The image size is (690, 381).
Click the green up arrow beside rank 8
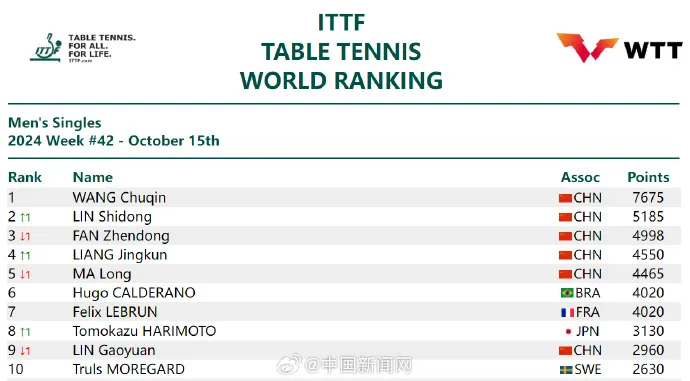pyautogui.click(x=25, y=332)
